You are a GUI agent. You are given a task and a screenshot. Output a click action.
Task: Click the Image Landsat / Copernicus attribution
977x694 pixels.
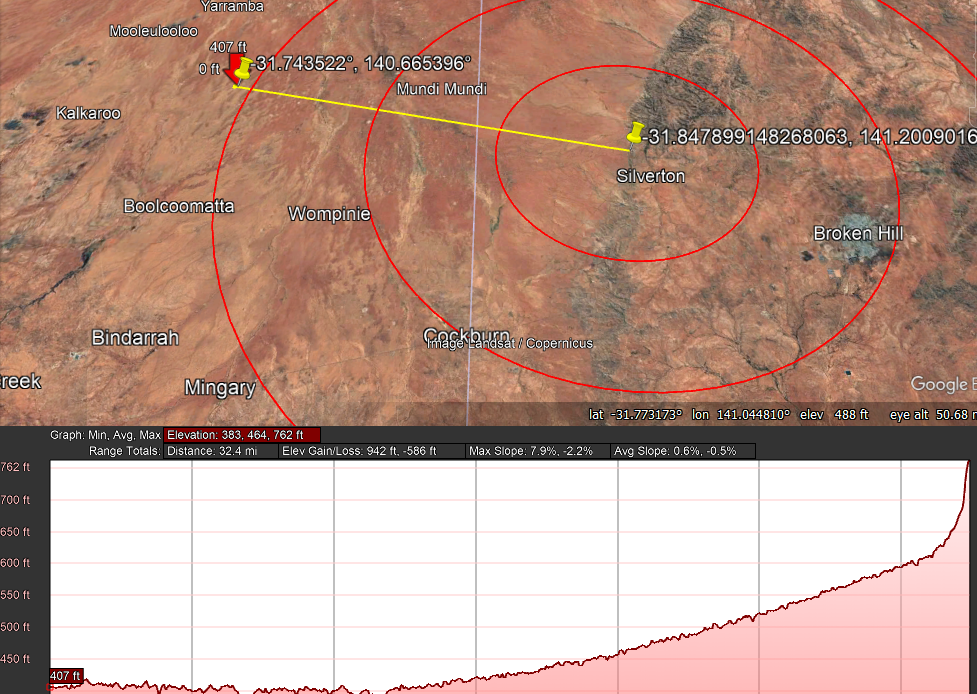coord(510,344)
